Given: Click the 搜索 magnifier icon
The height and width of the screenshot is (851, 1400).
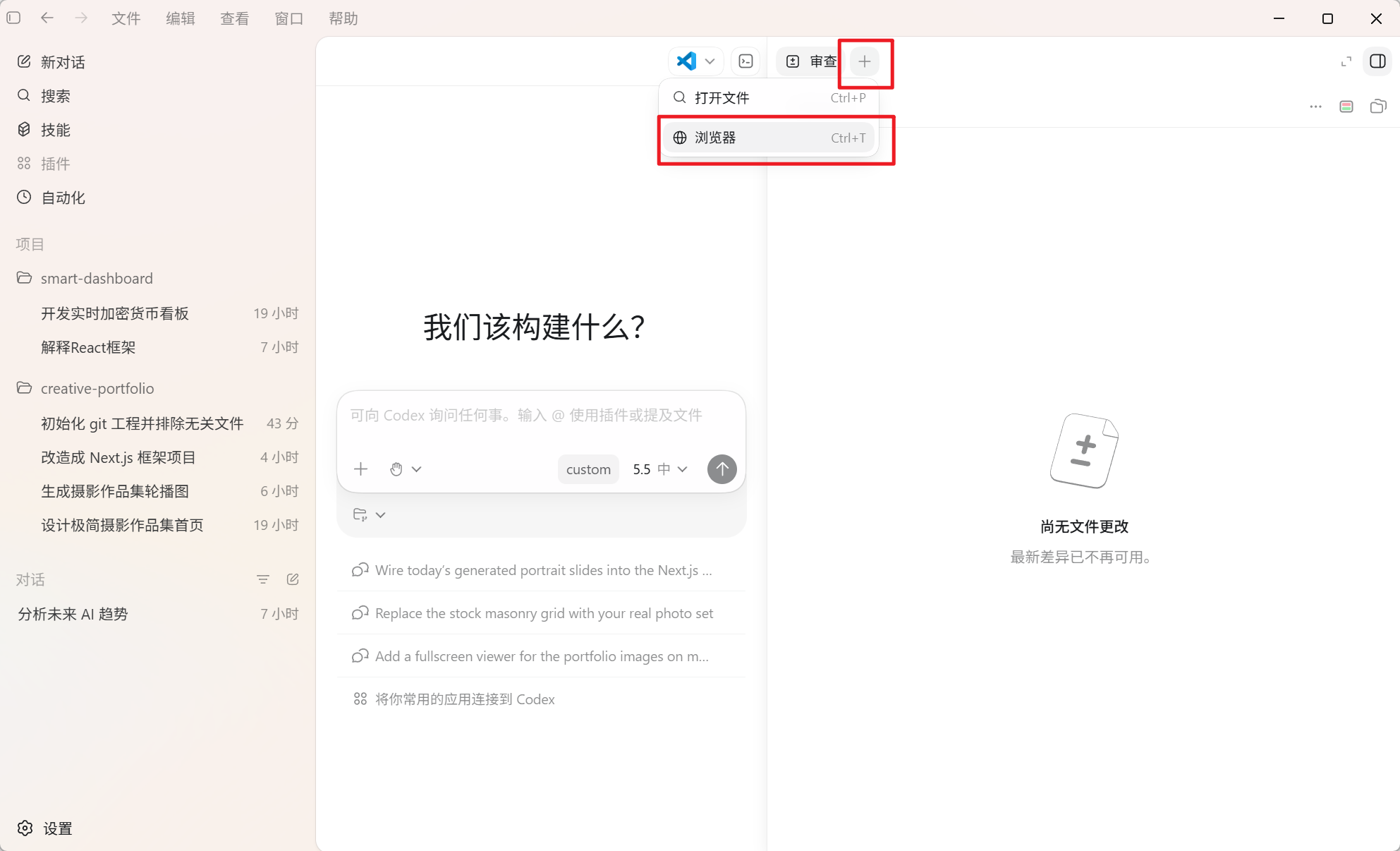Looking at the screenshot, I should pos(24,95).
